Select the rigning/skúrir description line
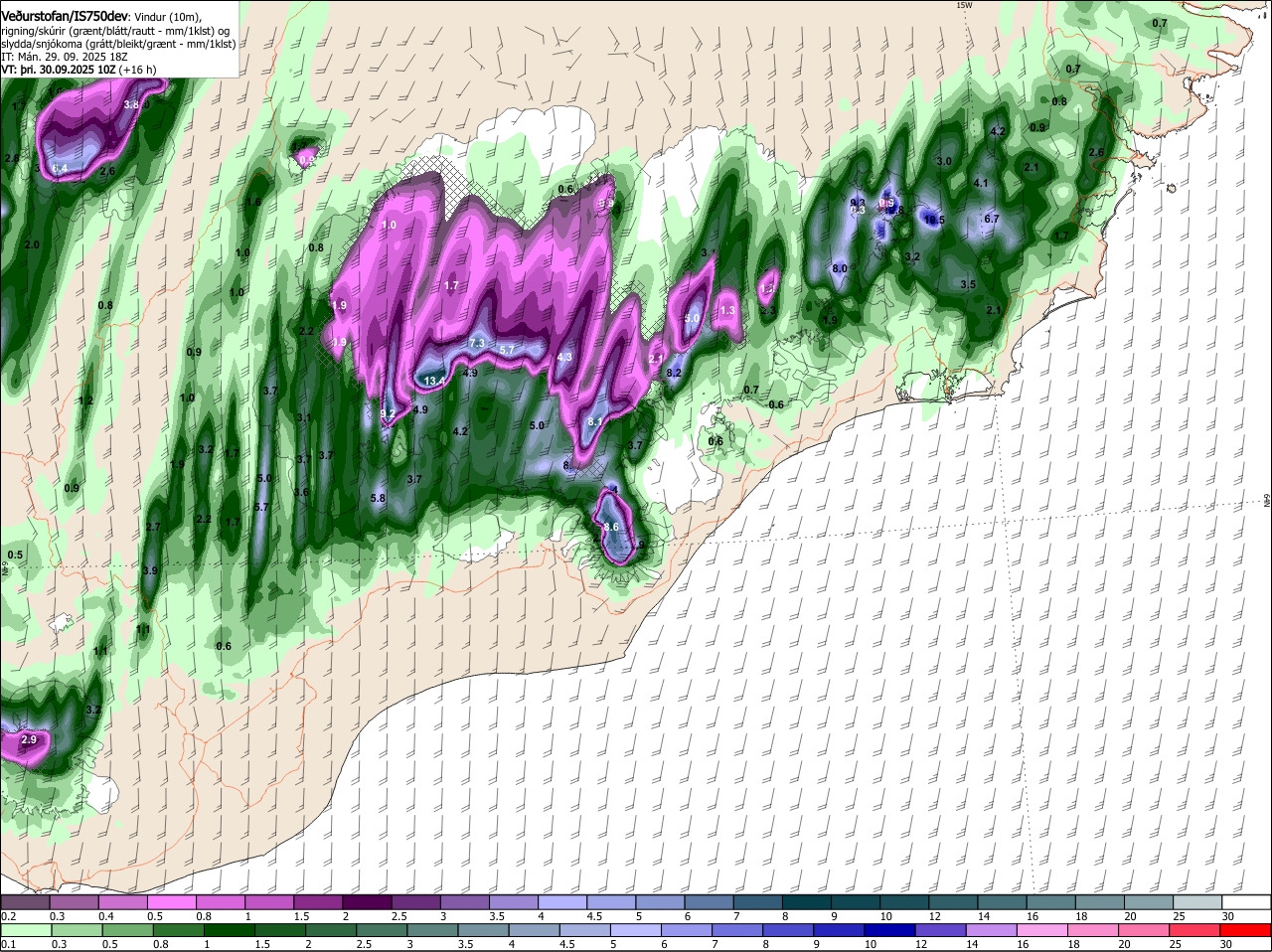 tap(116, 31)
